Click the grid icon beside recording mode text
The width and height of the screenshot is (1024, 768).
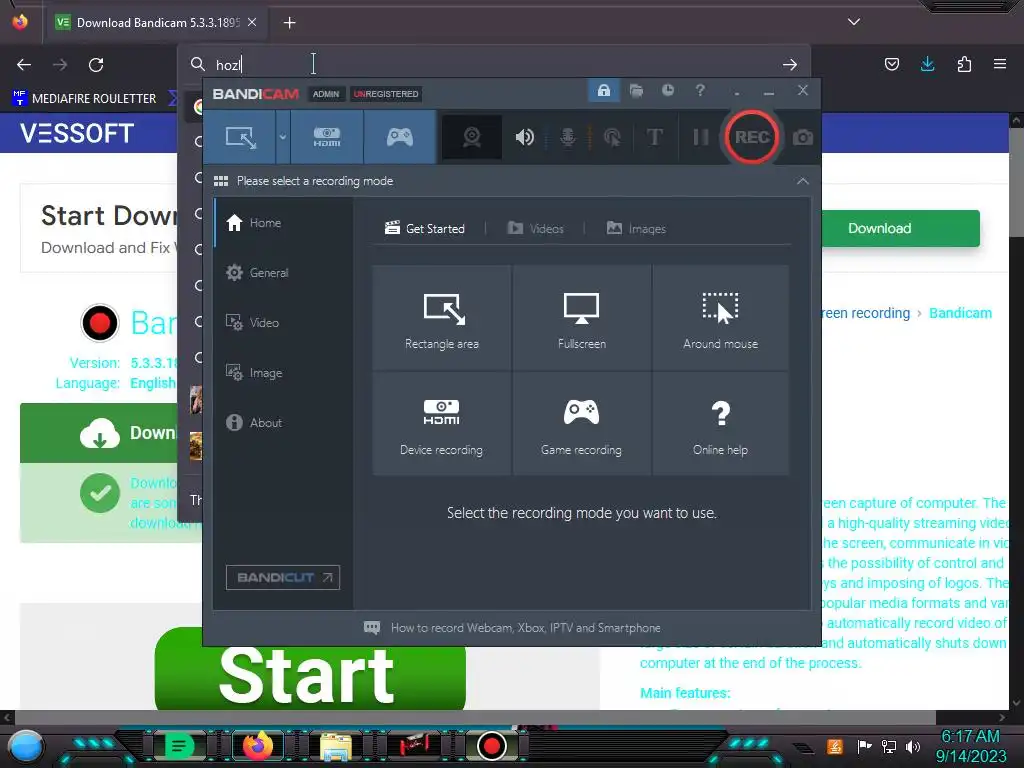pos(221,181)
